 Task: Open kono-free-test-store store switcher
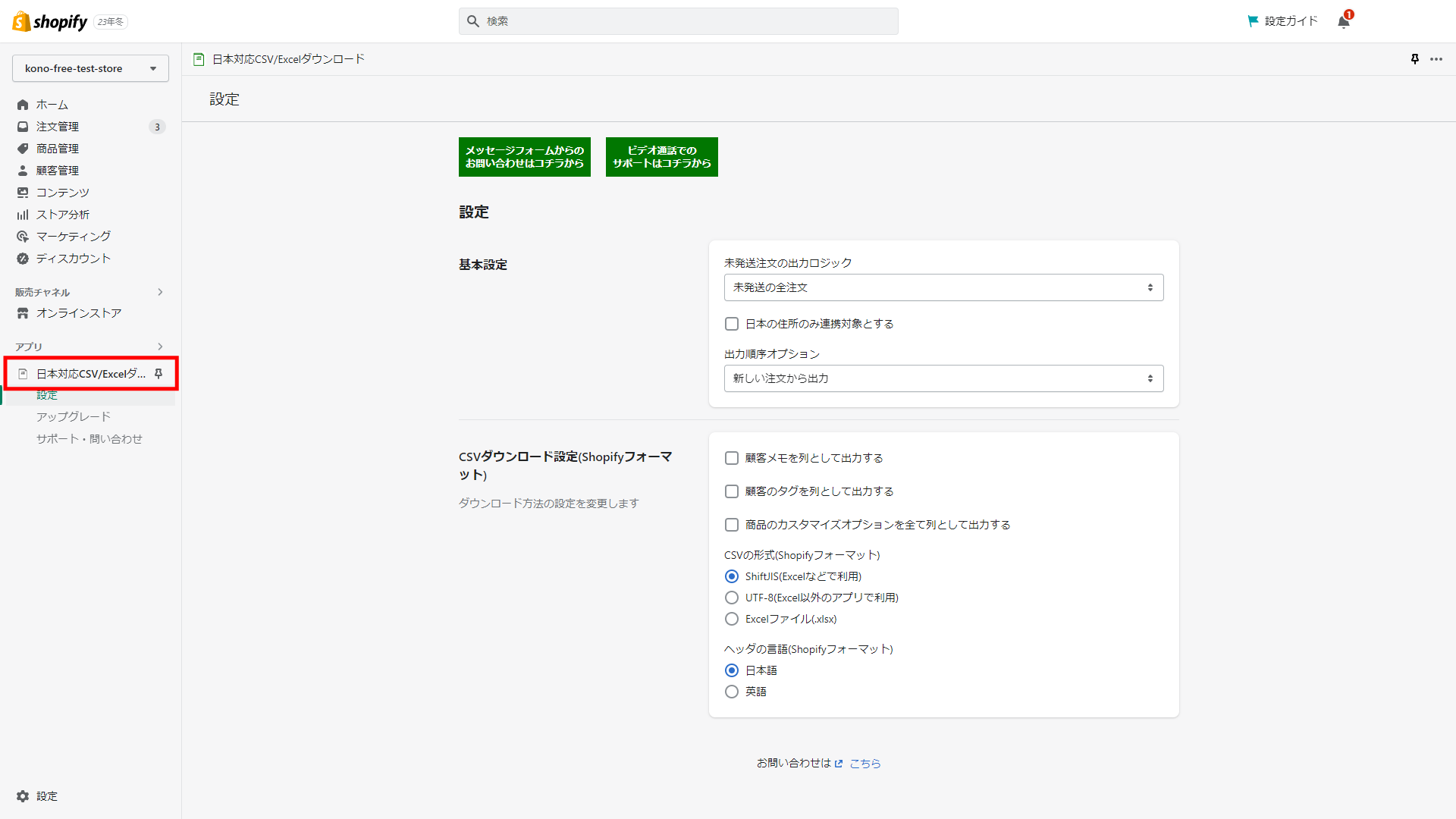coord(90,68)
